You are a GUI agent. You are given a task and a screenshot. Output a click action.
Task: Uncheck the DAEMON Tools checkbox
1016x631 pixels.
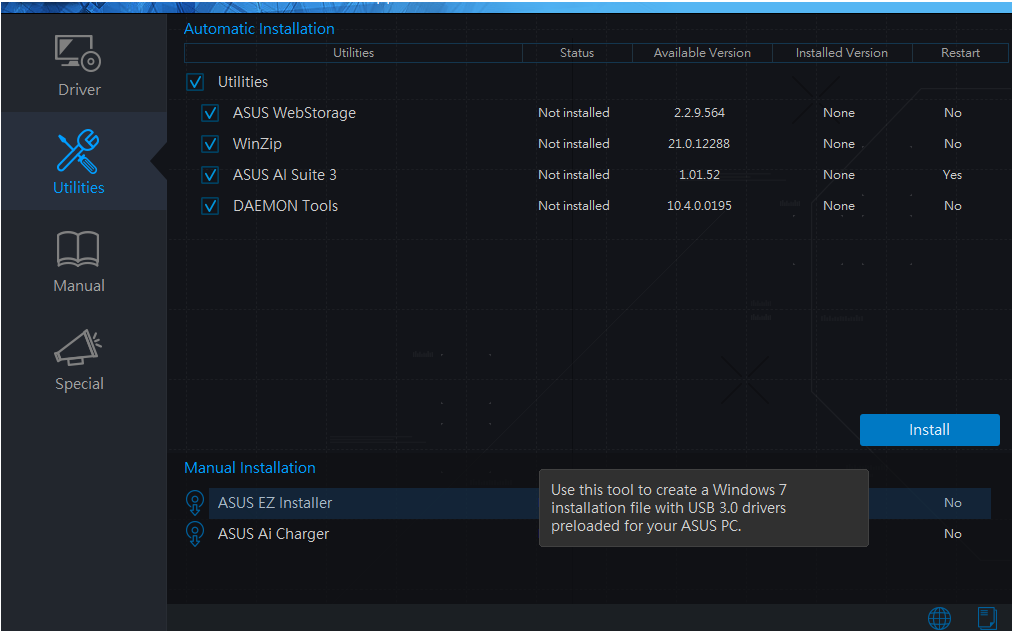pyautogui.click(x=210, y=206)
